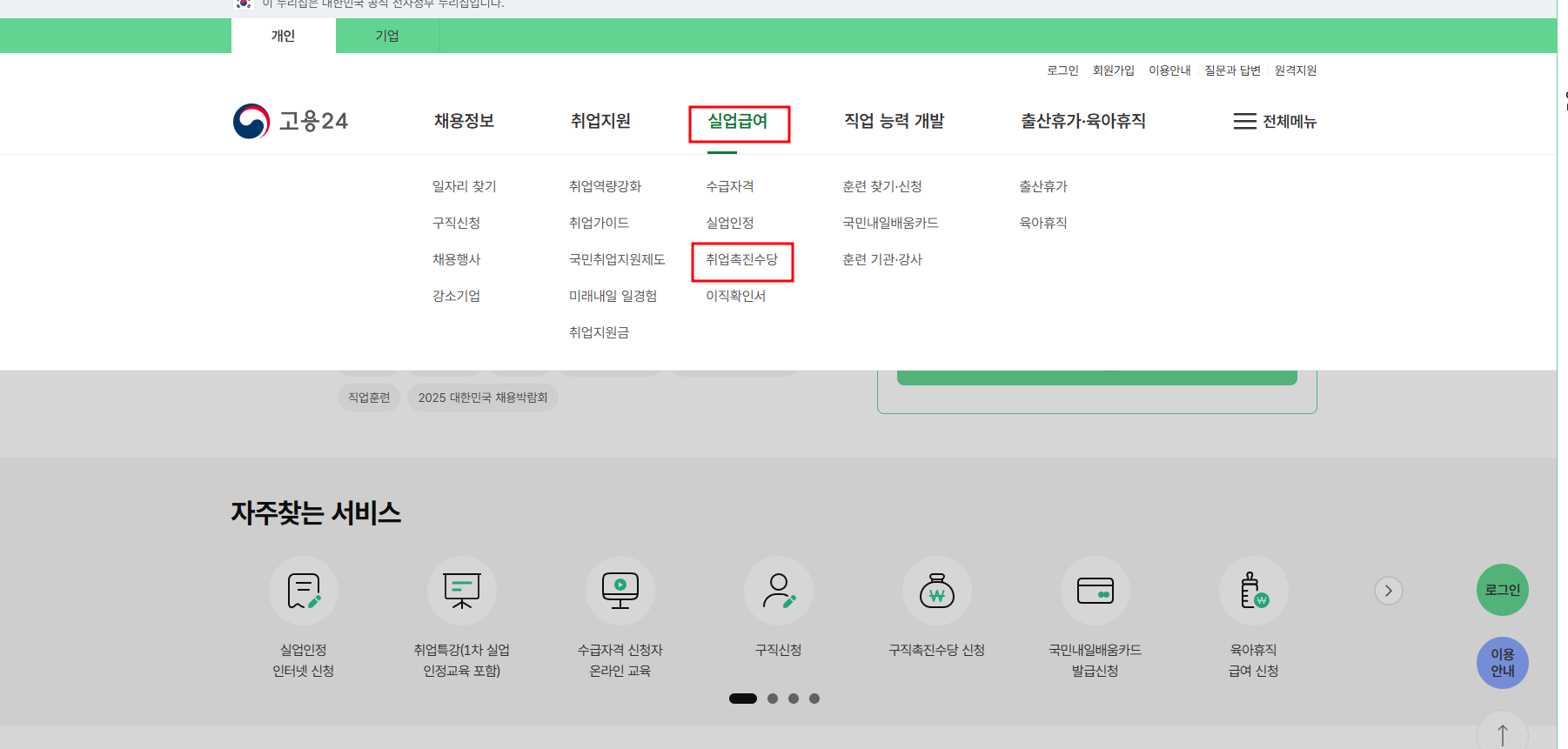Select 미래내일 일경험 submenu item

[613, 296]
